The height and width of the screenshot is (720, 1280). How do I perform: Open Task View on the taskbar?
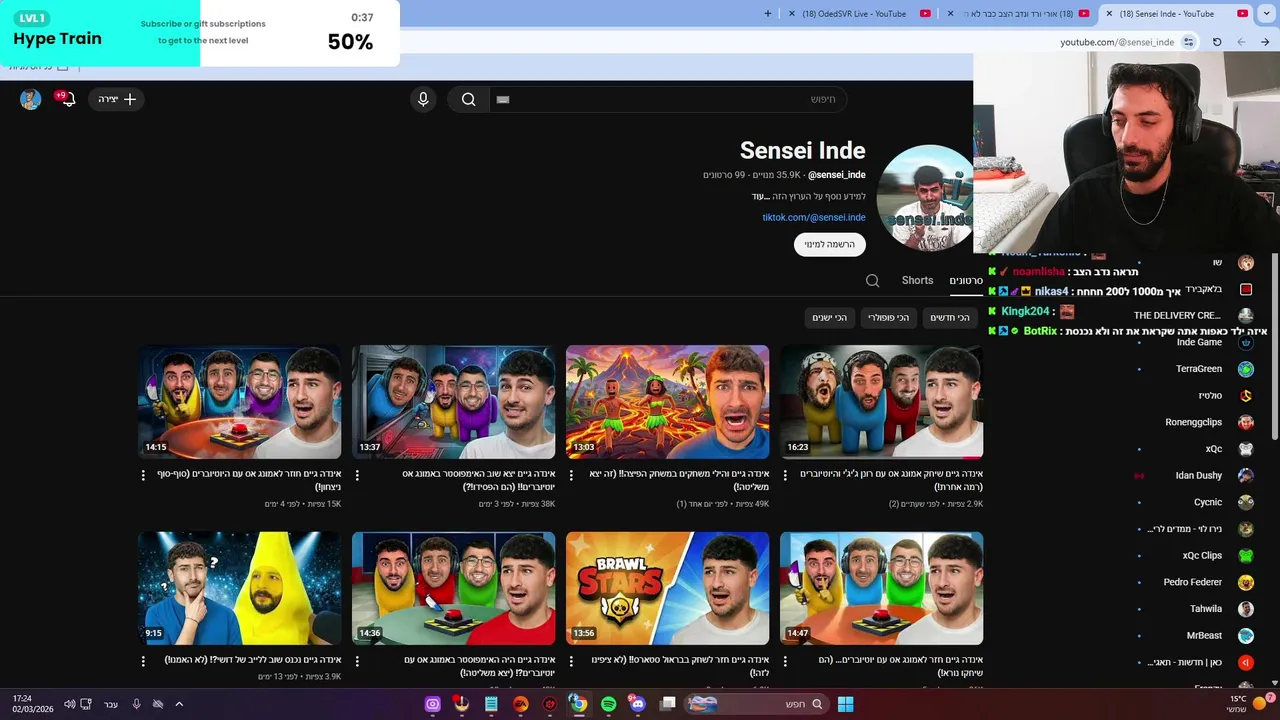[668, 704]
